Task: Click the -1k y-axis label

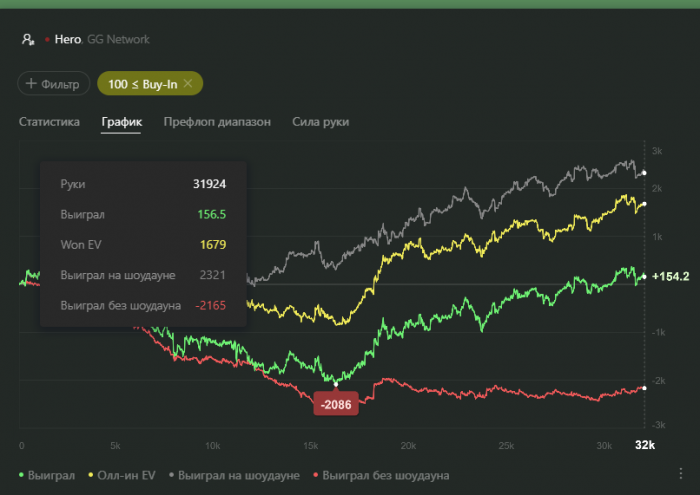Action: (658, 332)
